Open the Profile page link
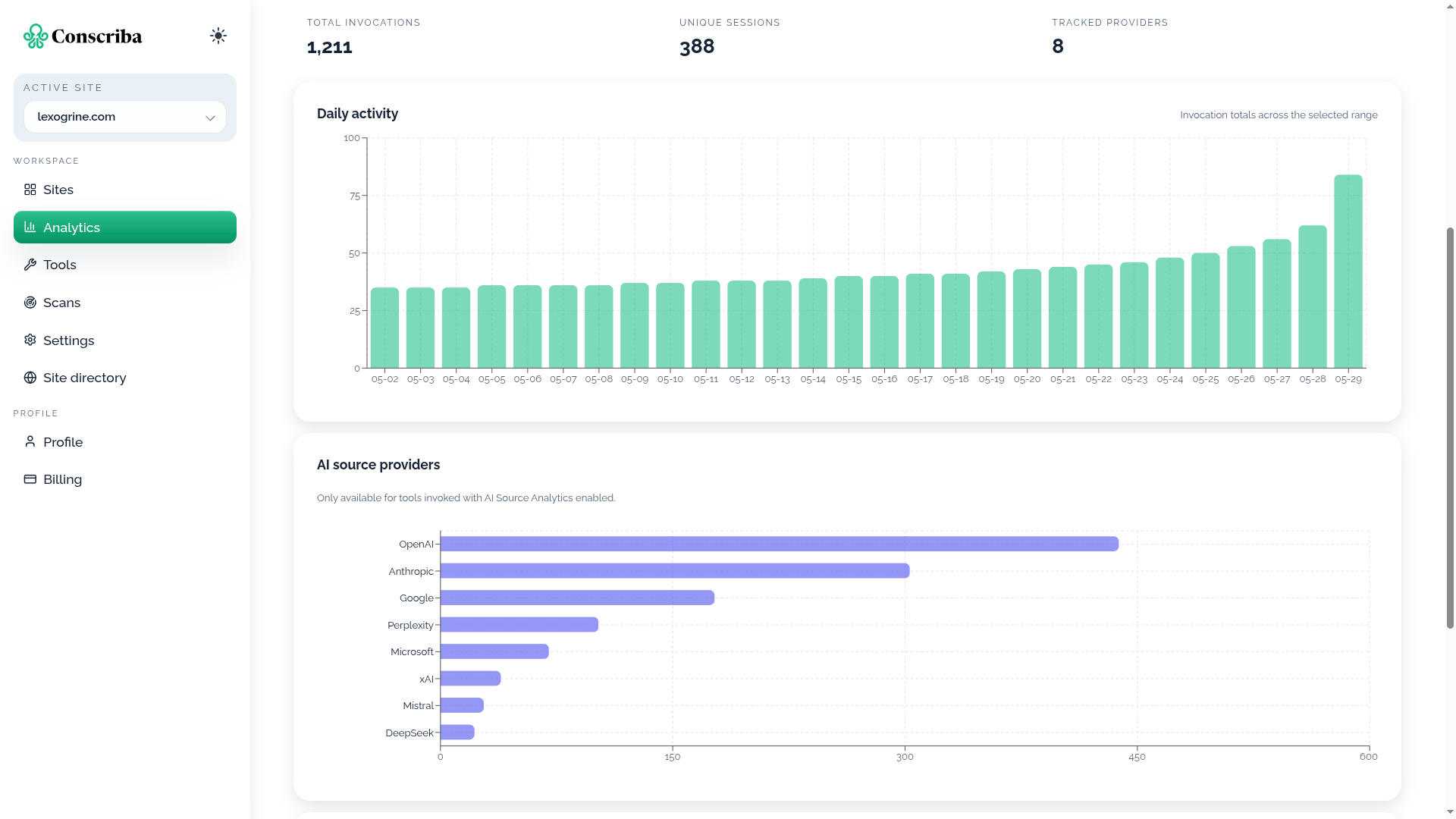The height and width of the screenshot is (819, 1456). 125,442
